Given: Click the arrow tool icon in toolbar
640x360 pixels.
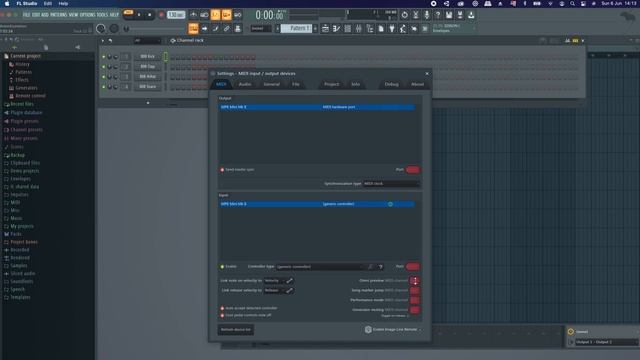Looking at the screenshot, I should click(x=204, y=29).
